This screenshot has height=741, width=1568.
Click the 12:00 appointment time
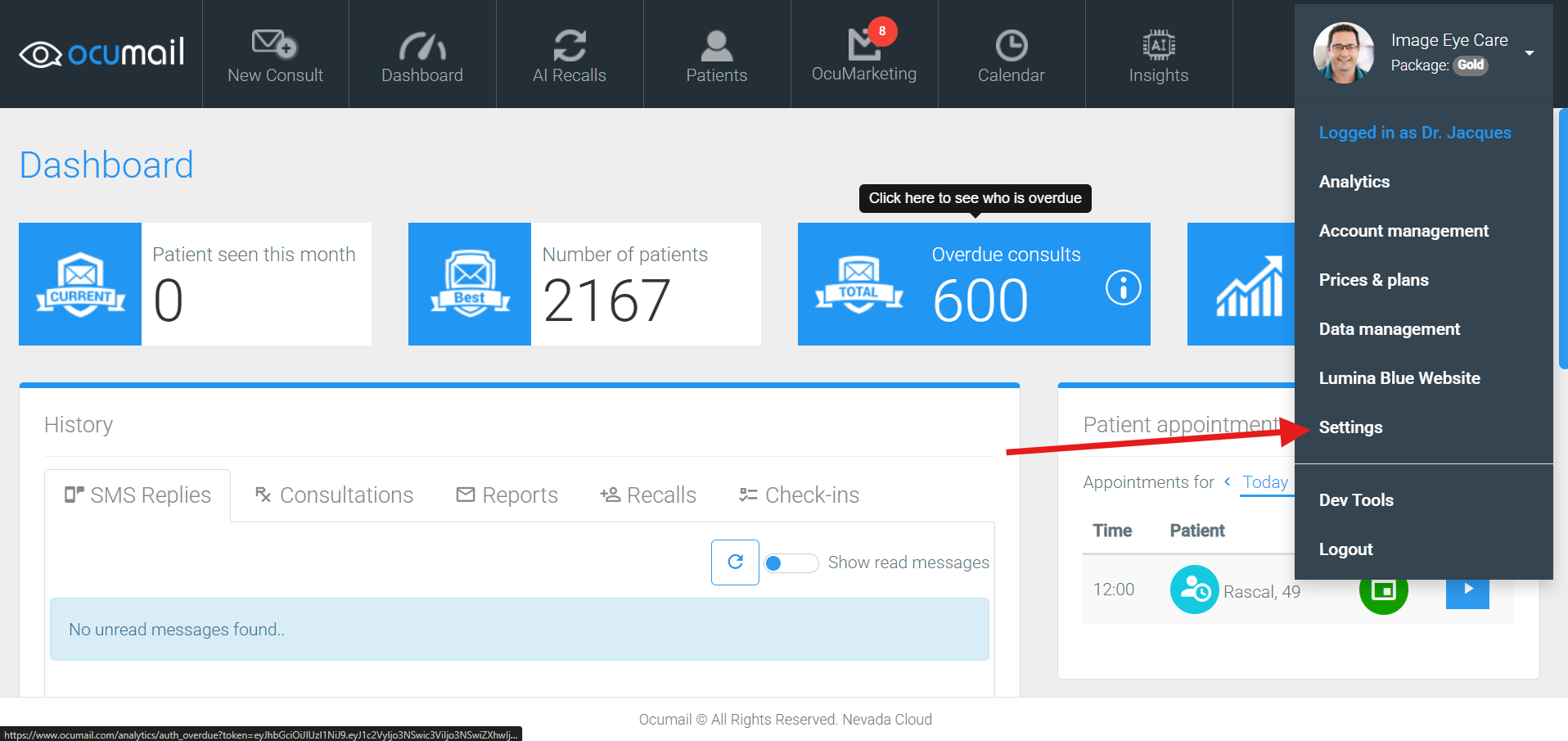pyautogui.click(x=1114, y=590)
